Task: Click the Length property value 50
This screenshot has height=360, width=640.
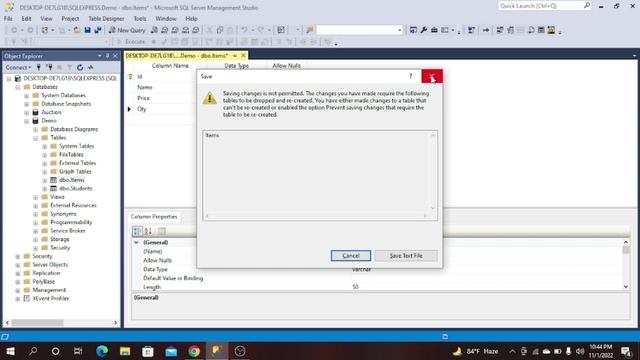Action: click(x=356, y=287)
